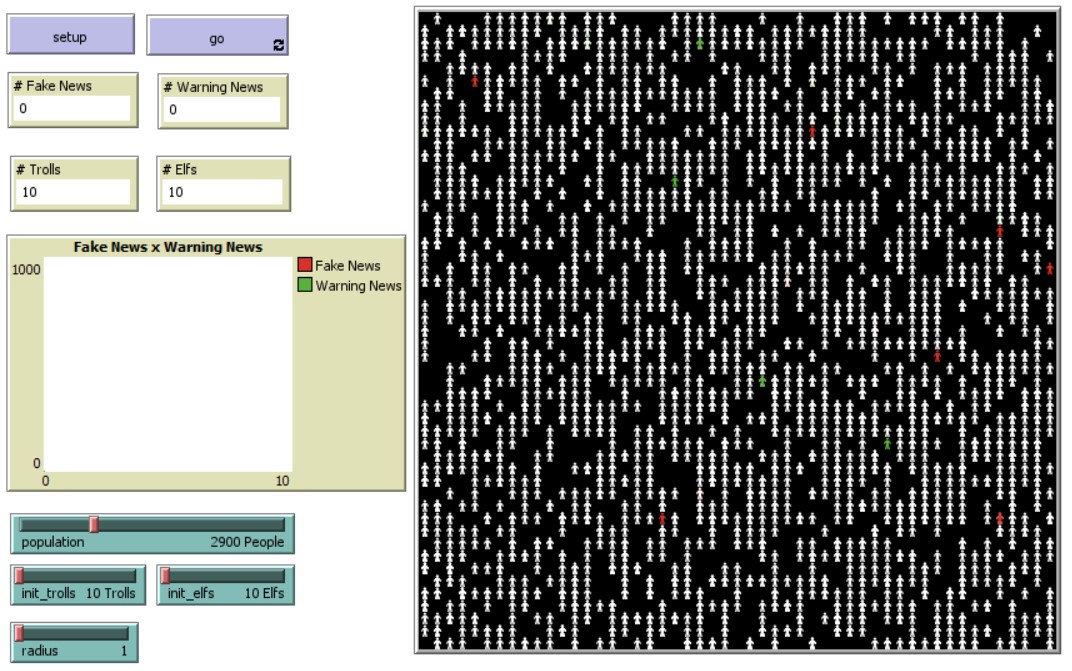
Task: Click the # Warning News monitor value
Action: [x=217, y=109]
